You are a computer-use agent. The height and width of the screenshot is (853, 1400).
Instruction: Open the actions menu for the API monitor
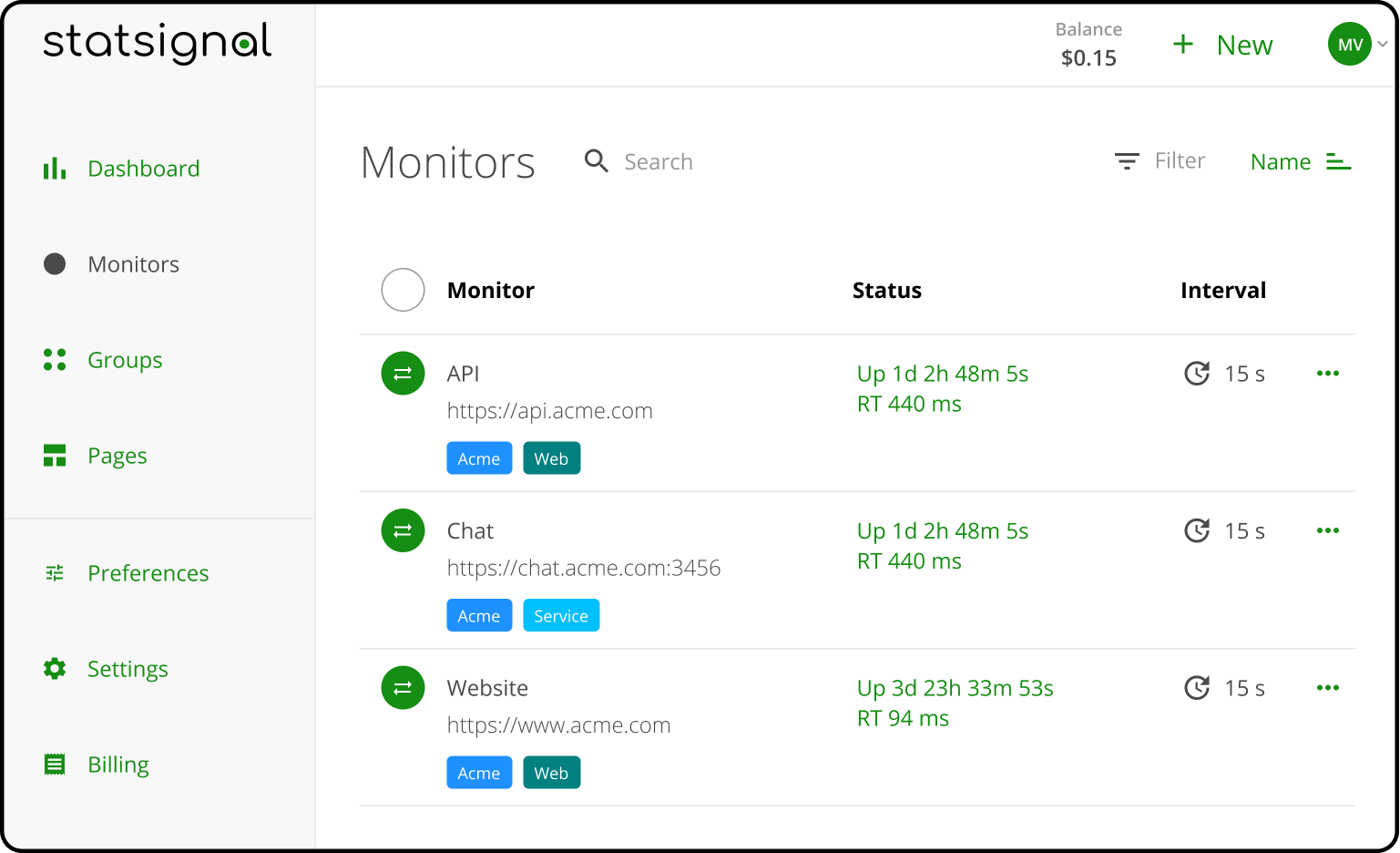tap(1328, 374)
